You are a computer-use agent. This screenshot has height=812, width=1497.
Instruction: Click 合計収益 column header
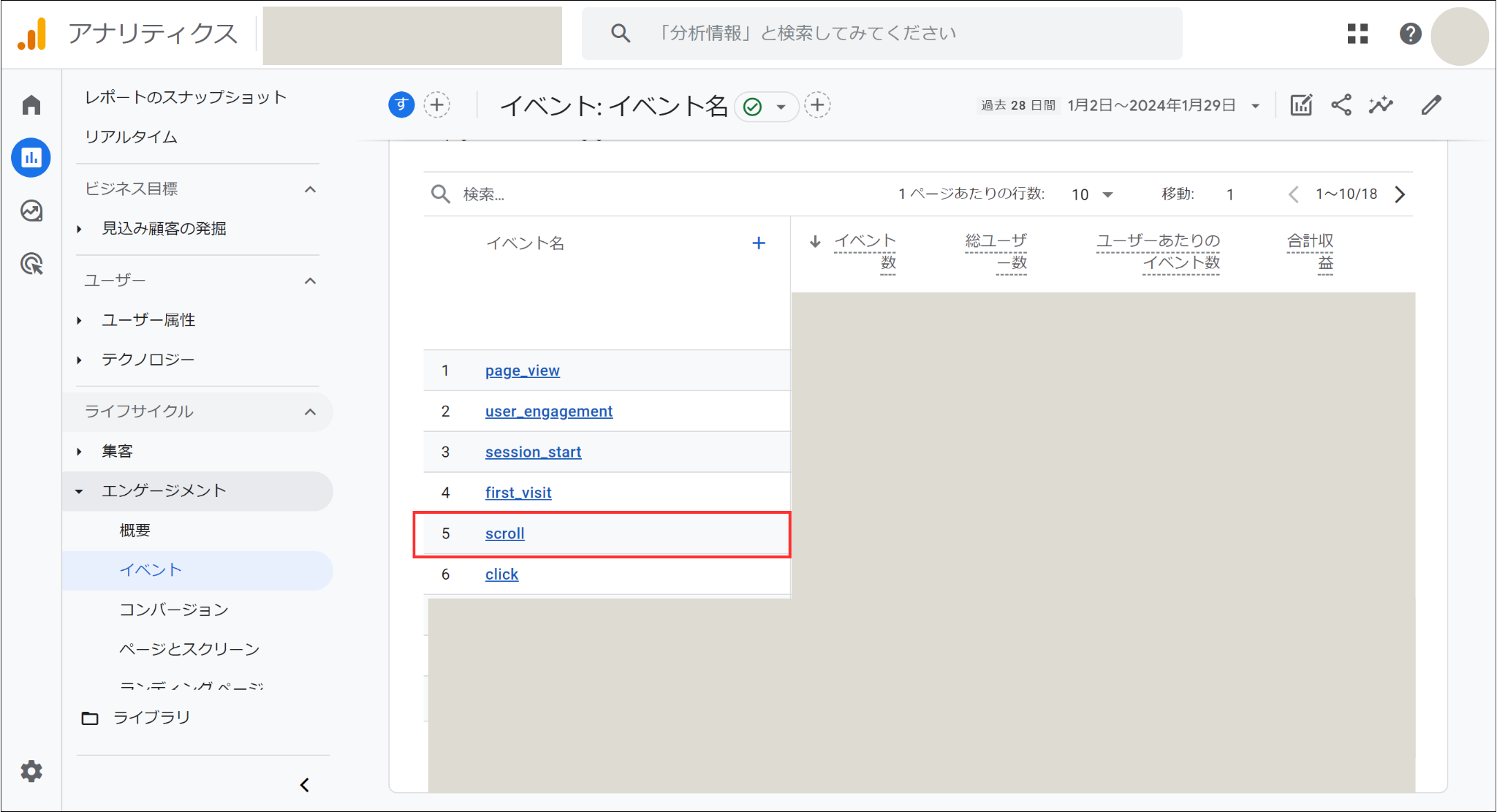point(1311,251)
